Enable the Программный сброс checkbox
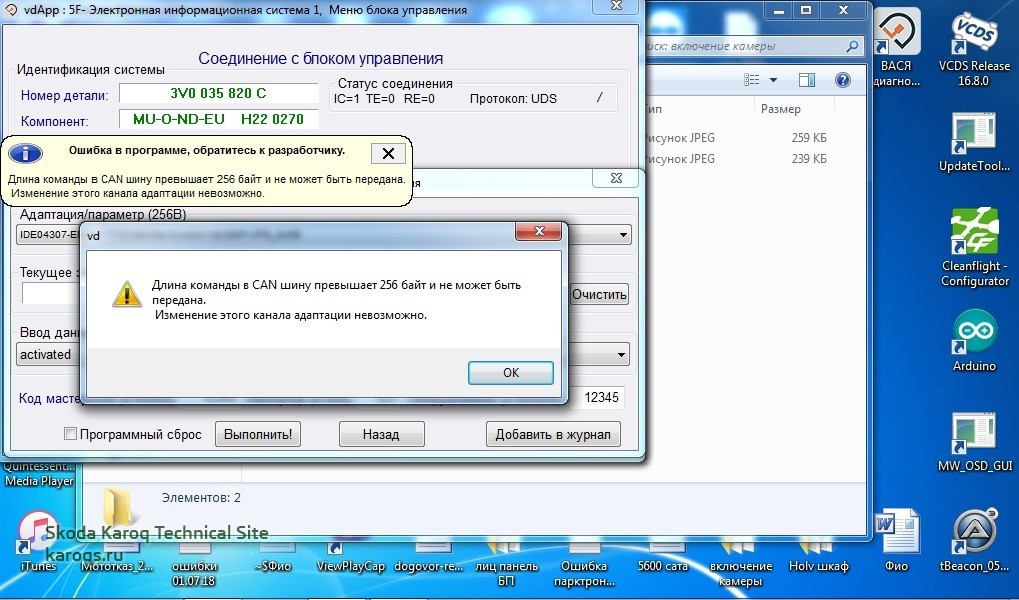This screenshot has width=1019, height=600. coord(70,434)
